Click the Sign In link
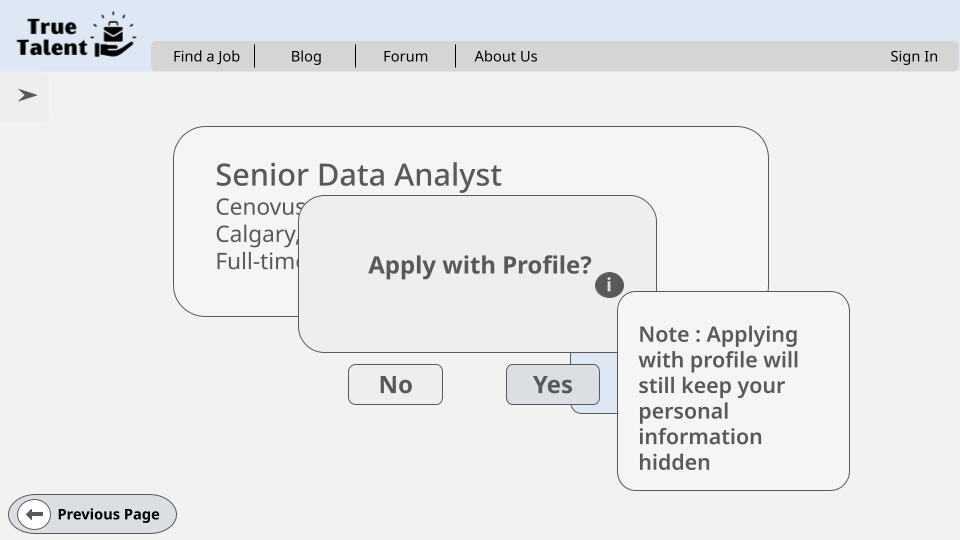960x540 pixels. coord(913,56)
